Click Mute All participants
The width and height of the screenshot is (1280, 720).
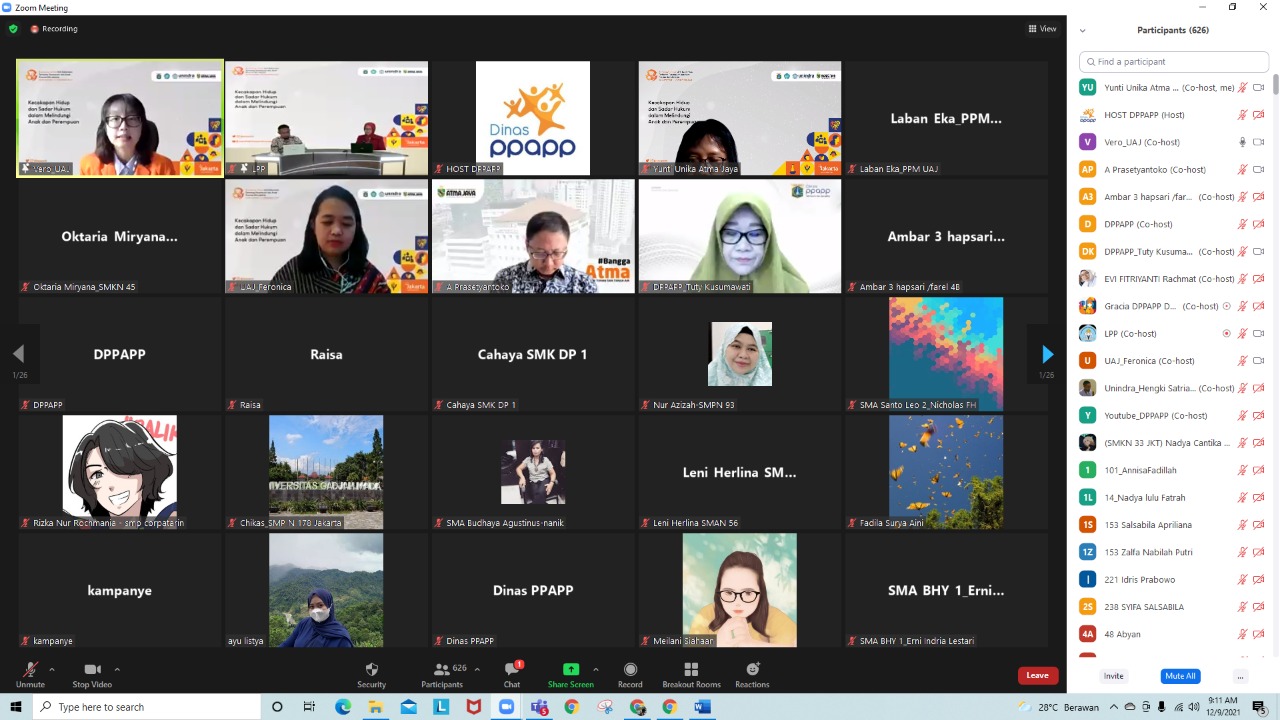(x=1180, y=676)
